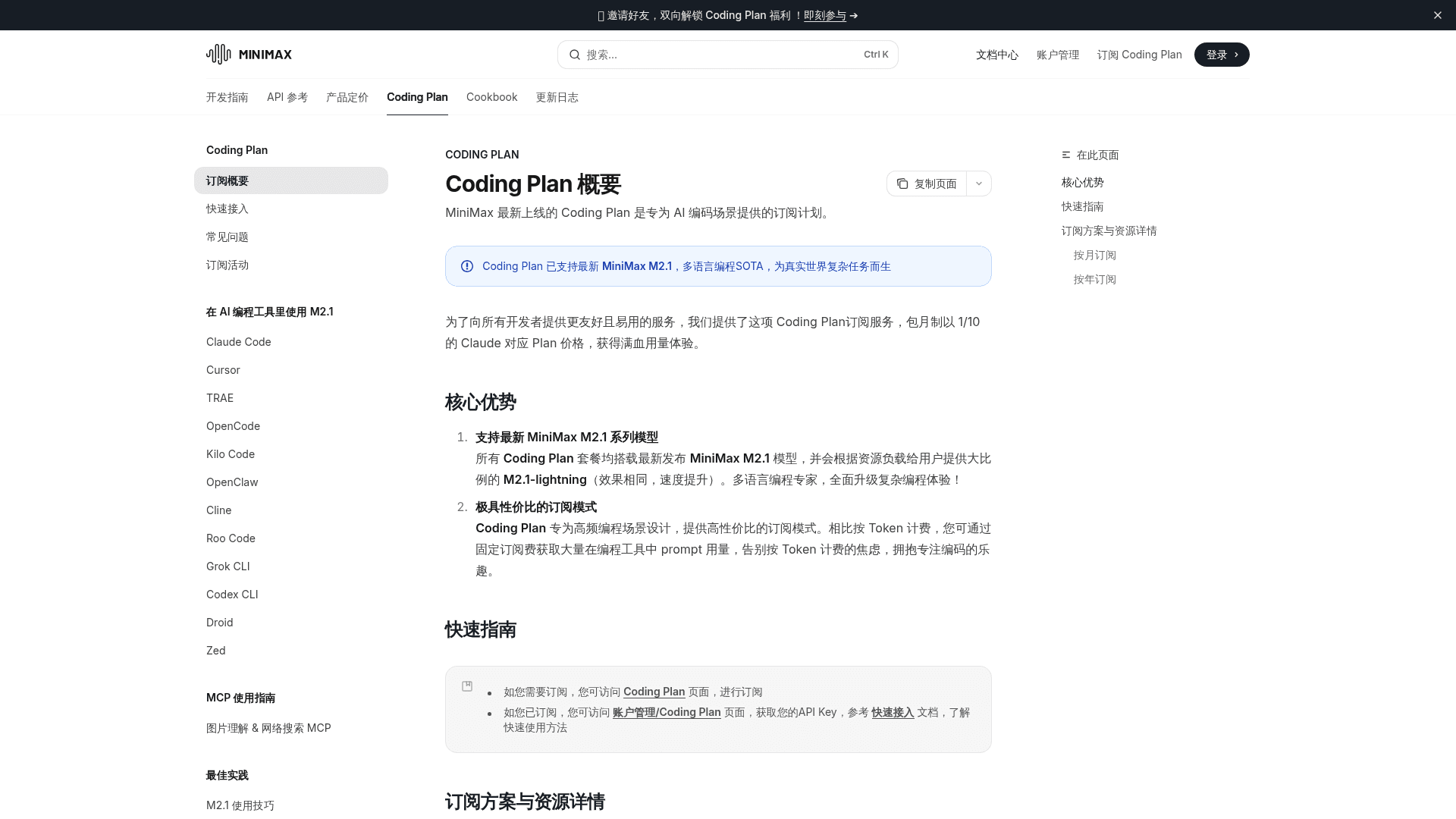Click the magnifier icon in the search bar

576,54
